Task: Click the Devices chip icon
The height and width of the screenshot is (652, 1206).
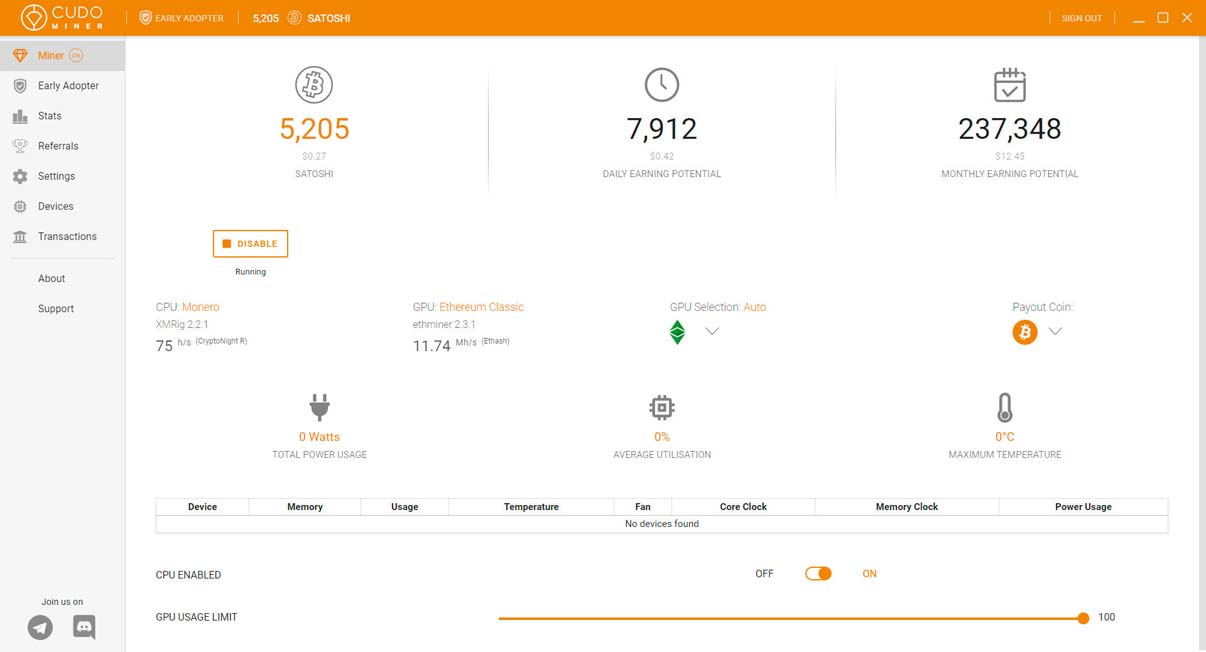Action: 20,206
